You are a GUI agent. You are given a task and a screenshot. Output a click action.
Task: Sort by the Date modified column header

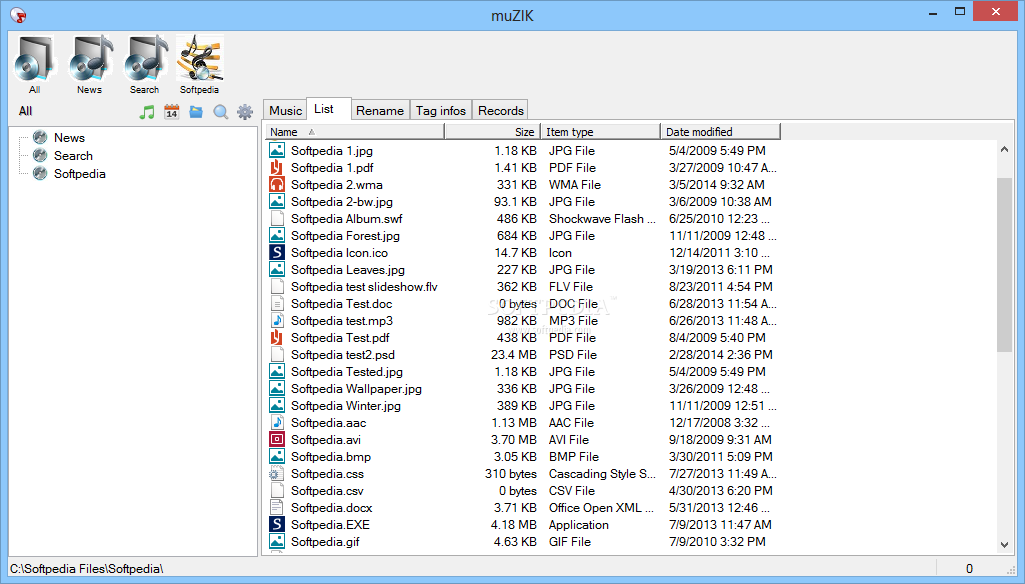pyautogui.click(x=721, y=131)
